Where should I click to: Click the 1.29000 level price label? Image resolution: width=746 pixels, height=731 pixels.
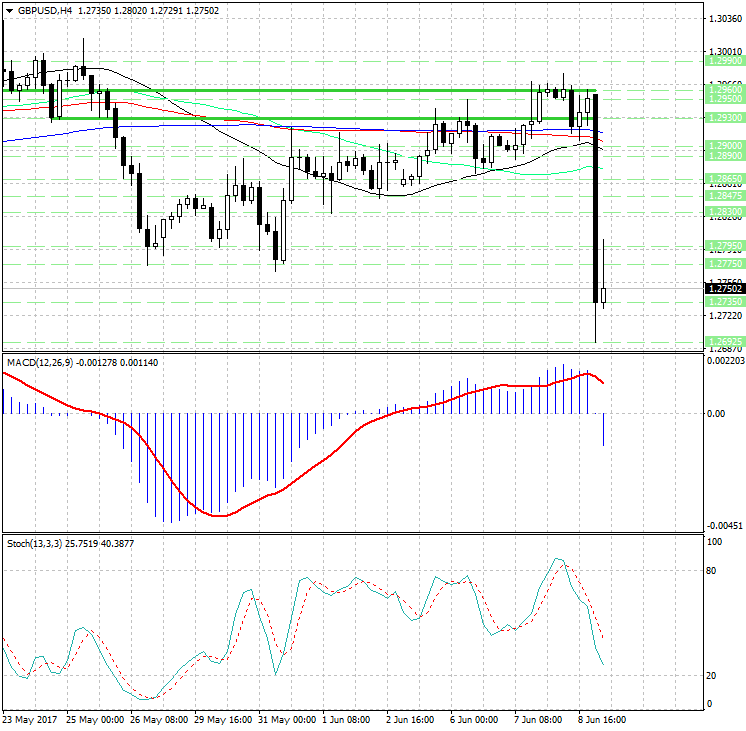click(x=725, y=146)
